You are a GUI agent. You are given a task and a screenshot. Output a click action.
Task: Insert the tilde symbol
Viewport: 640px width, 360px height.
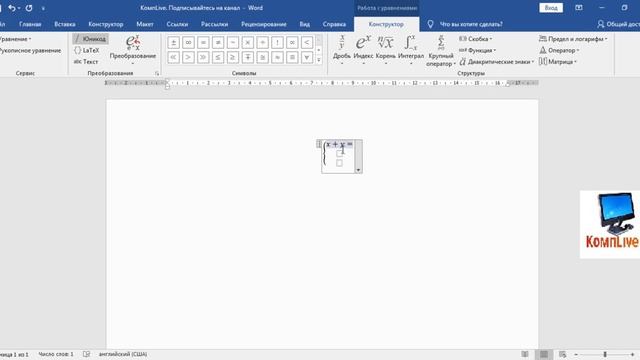tap(233, 42)
